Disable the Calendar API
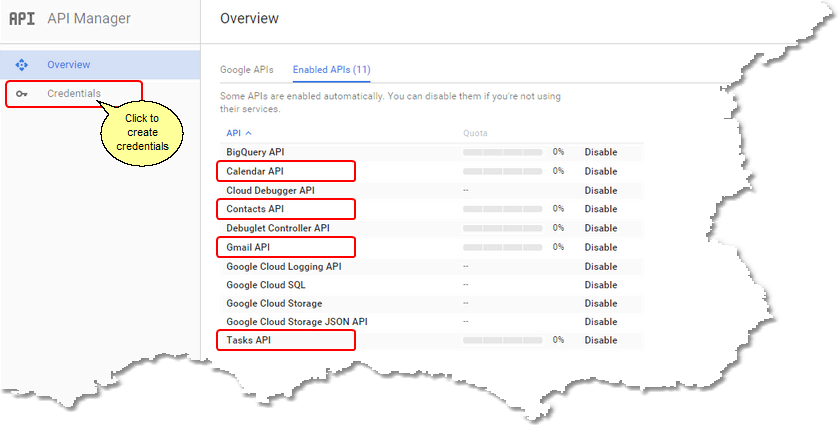 click(601, 171)
